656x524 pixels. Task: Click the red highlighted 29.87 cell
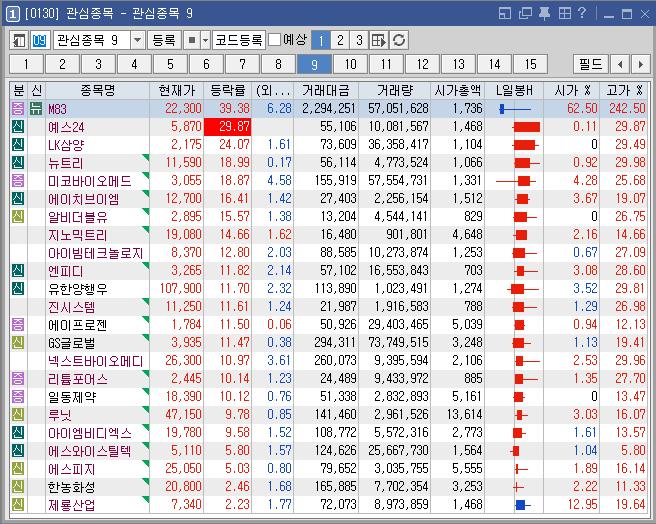pyautogui.click(x=228, y=127)
